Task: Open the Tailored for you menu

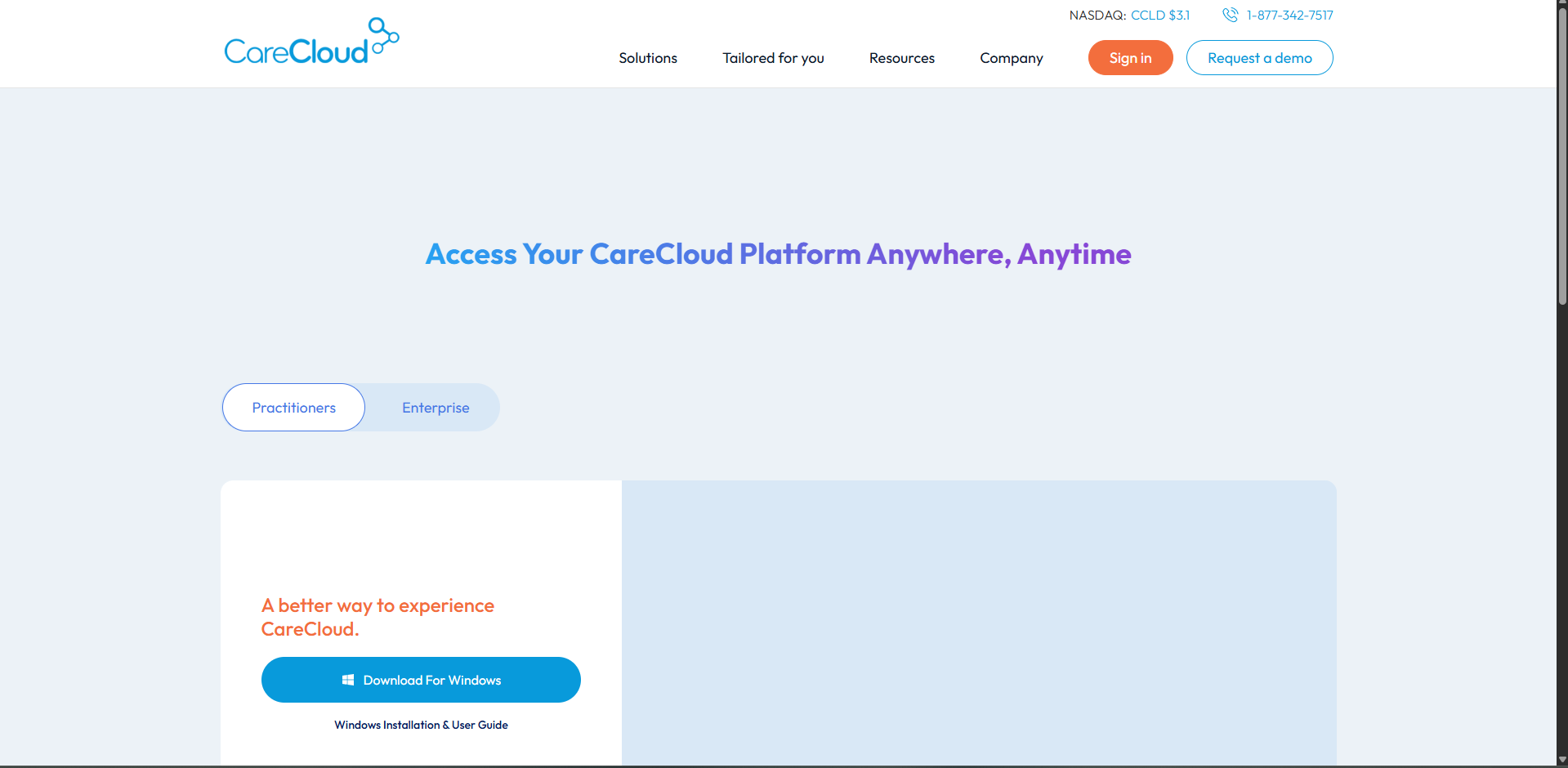Action: coord(773,57)
